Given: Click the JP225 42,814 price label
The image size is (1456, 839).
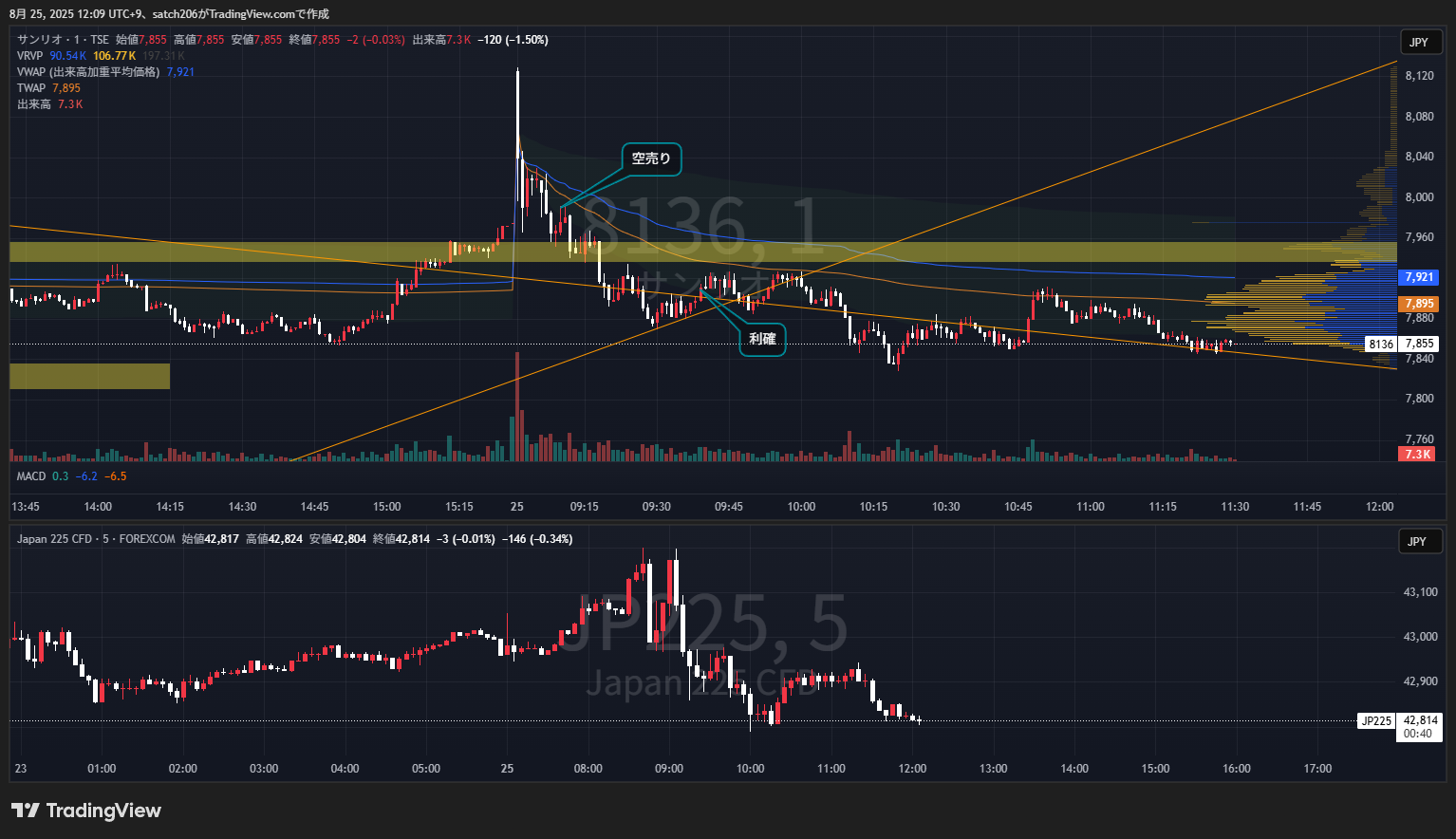Looking at the screenshot, I should (1399, 720).
